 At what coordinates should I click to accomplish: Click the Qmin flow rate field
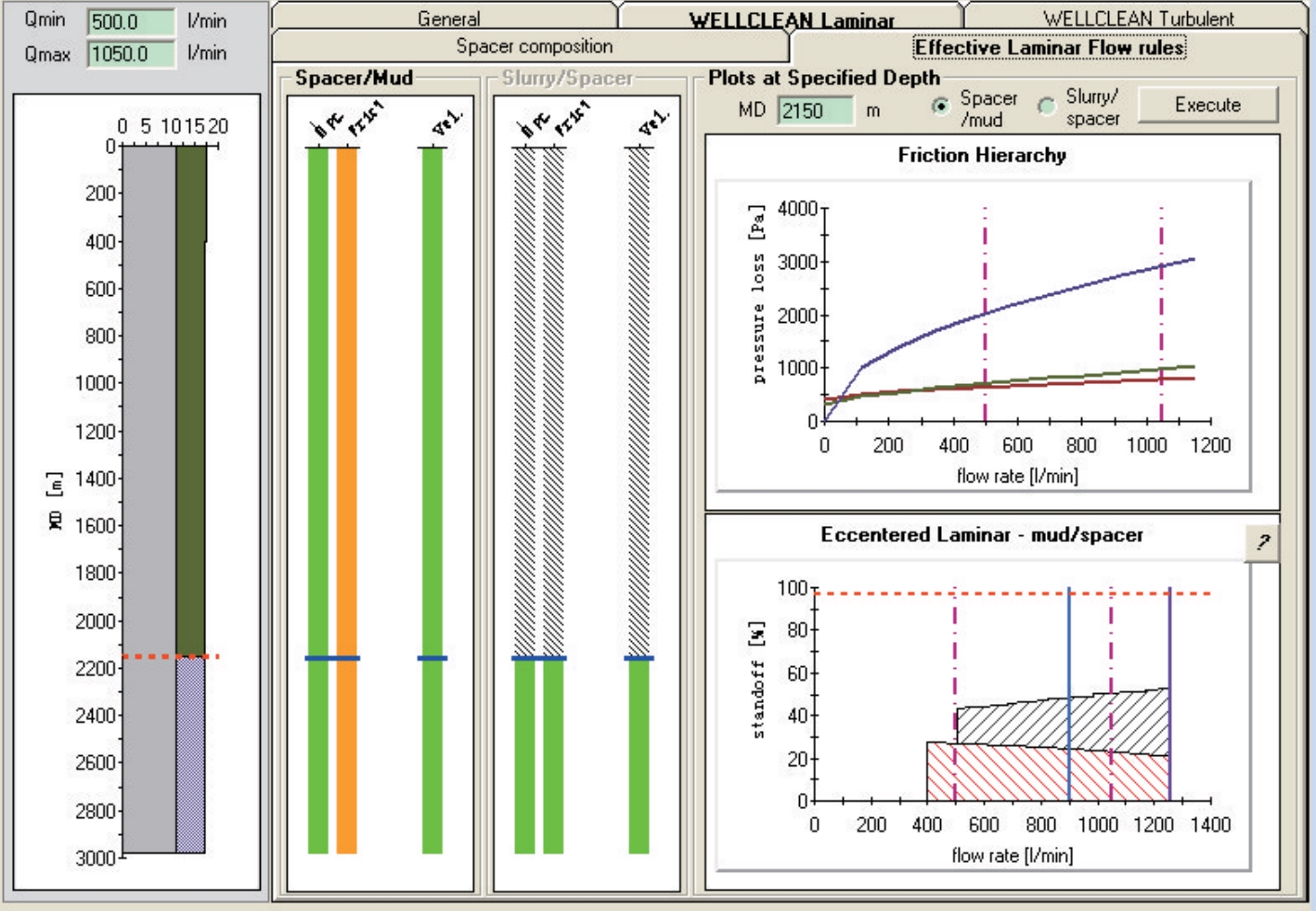pyautogui.click(x=131, y=21)
